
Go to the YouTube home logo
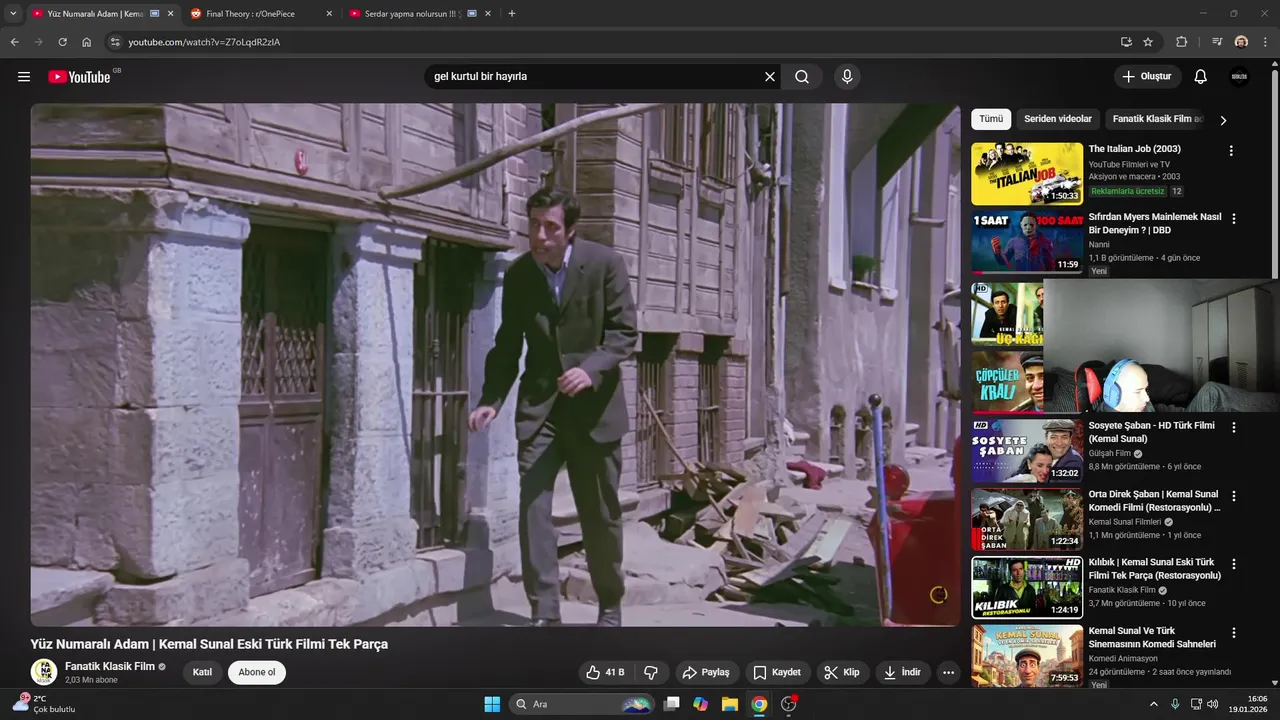tap(79, 77)
